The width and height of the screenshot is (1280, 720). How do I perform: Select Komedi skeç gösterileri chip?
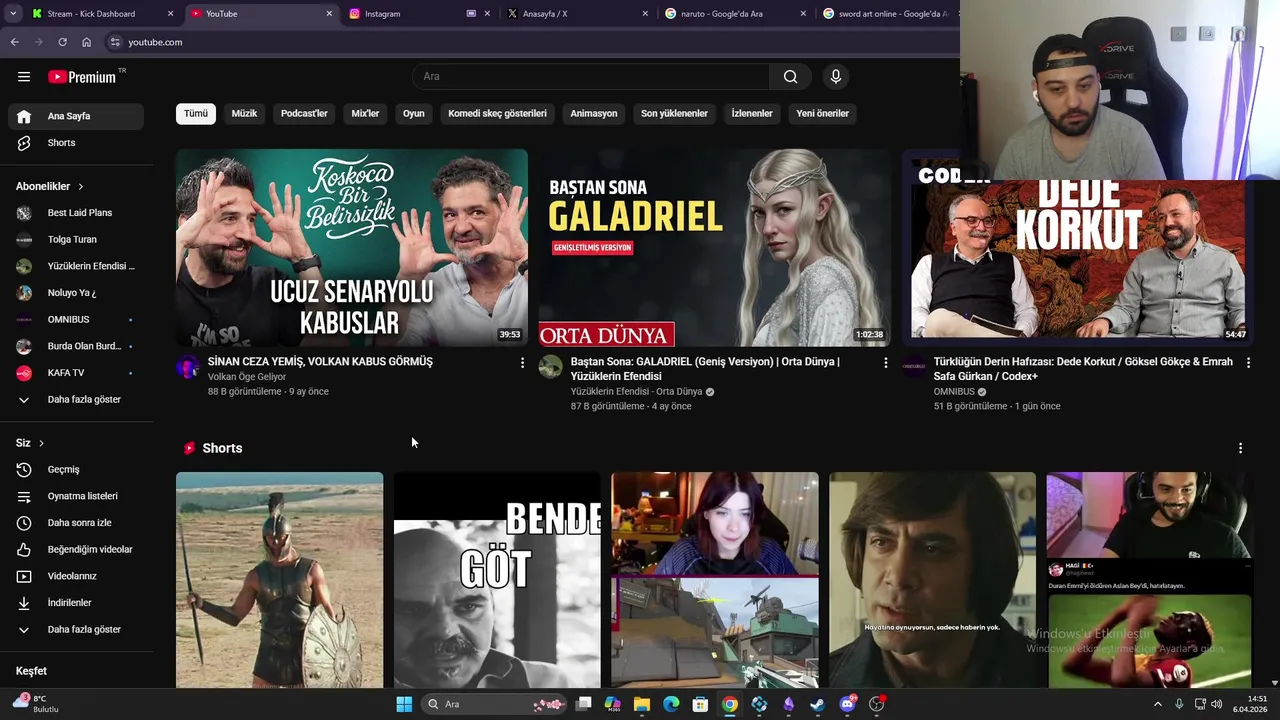[x=497, y=114]
